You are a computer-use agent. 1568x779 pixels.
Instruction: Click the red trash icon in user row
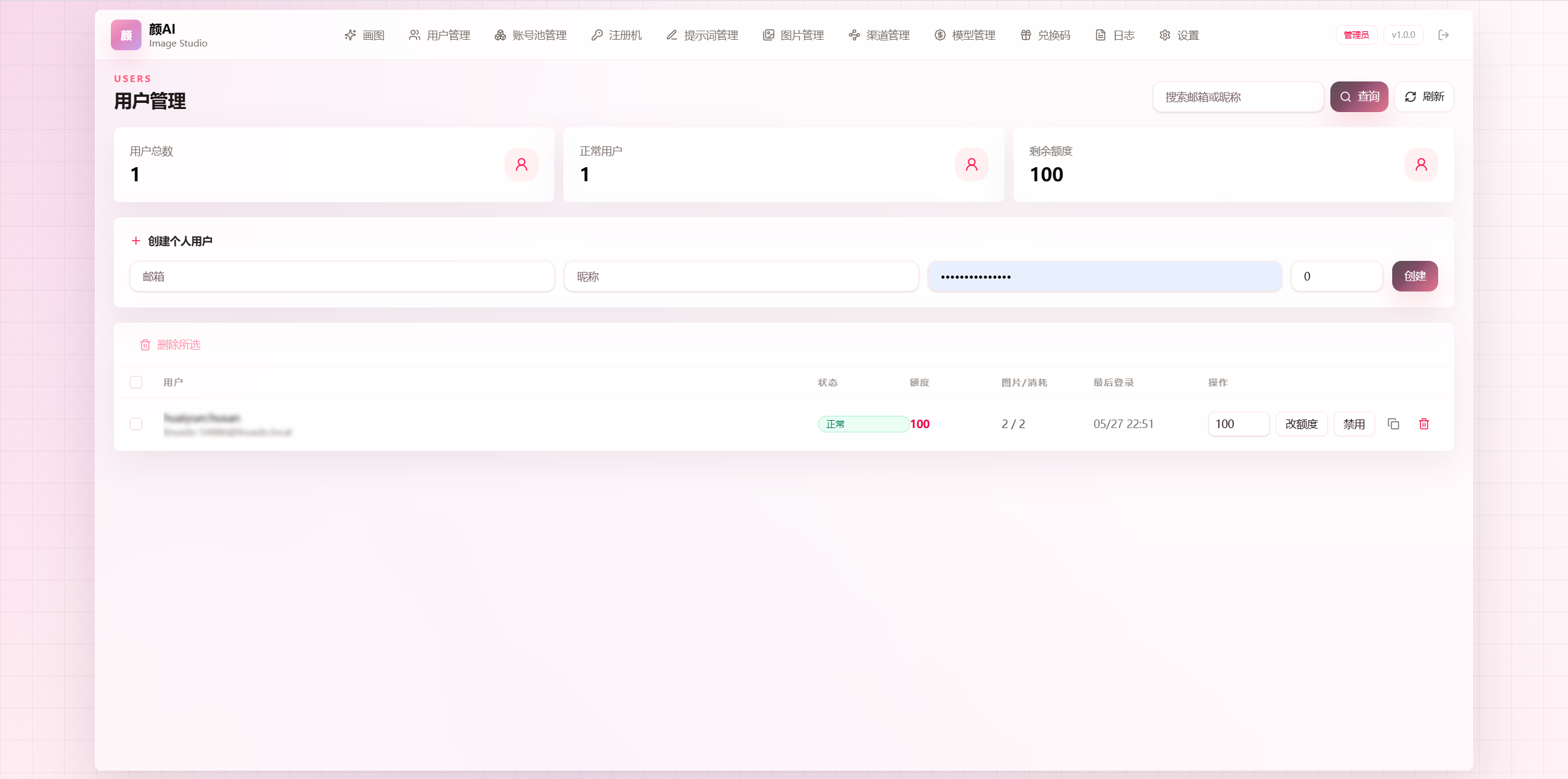pos(1424,424)
